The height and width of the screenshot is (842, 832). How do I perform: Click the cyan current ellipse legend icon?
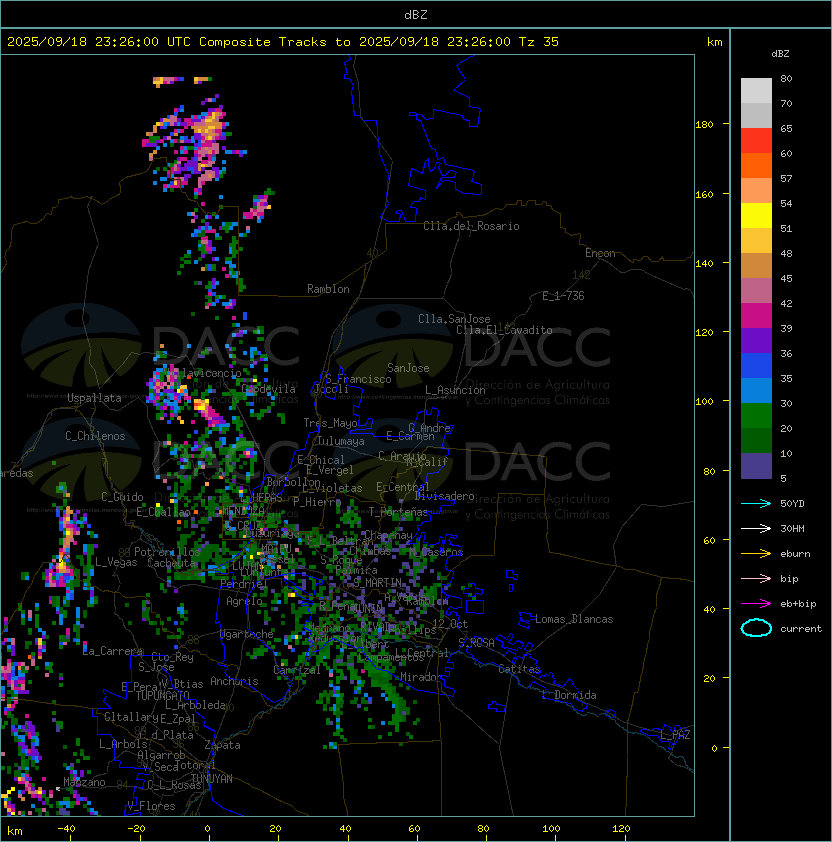[x=756, y=628]
